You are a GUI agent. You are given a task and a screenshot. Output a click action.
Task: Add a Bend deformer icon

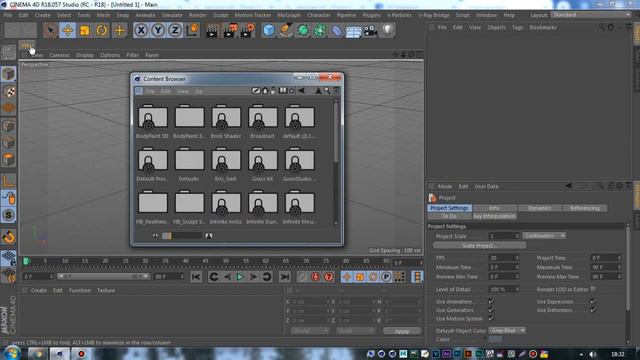336,30
